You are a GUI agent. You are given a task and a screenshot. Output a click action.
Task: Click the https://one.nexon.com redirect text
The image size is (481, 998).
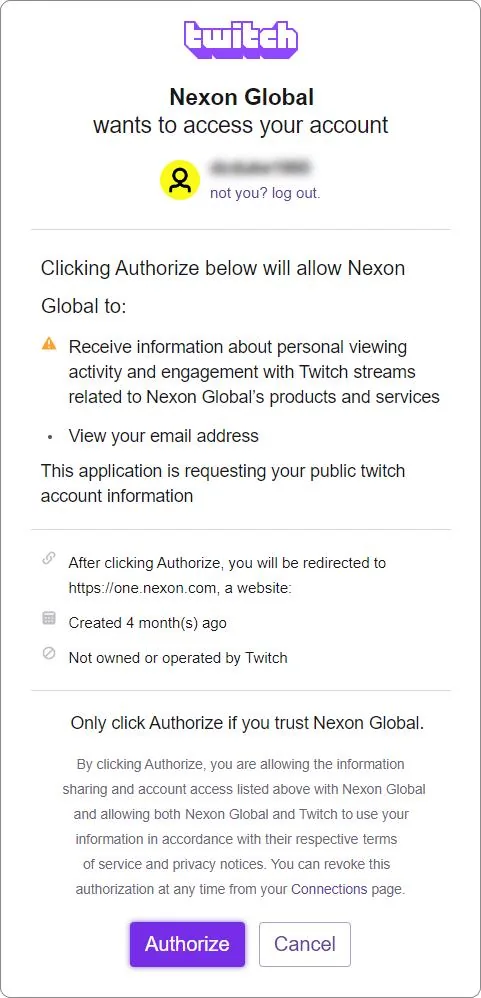coord(142,588)
